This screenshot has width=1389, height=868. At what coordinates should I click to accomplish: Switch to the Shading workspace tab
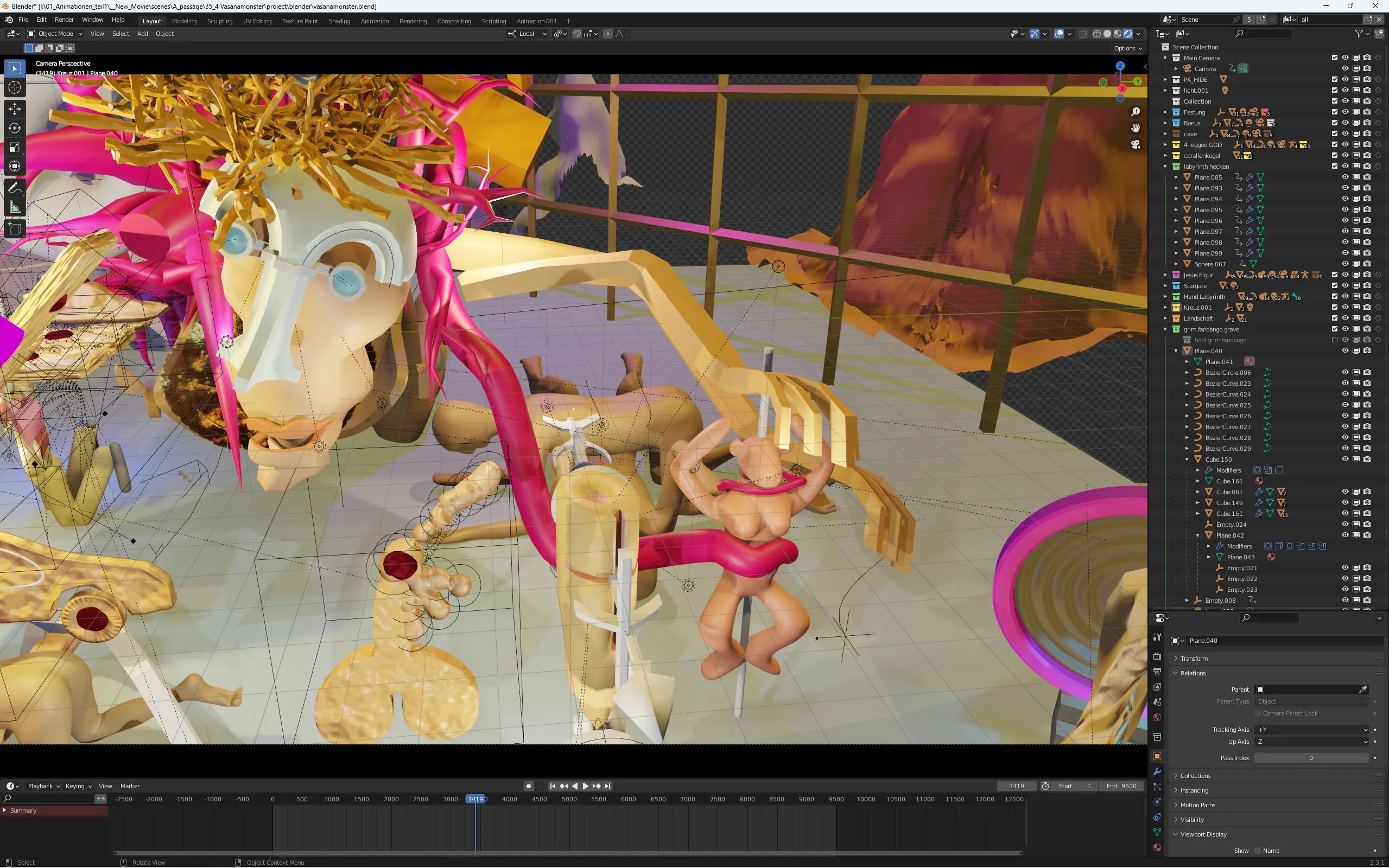(339, 21)
